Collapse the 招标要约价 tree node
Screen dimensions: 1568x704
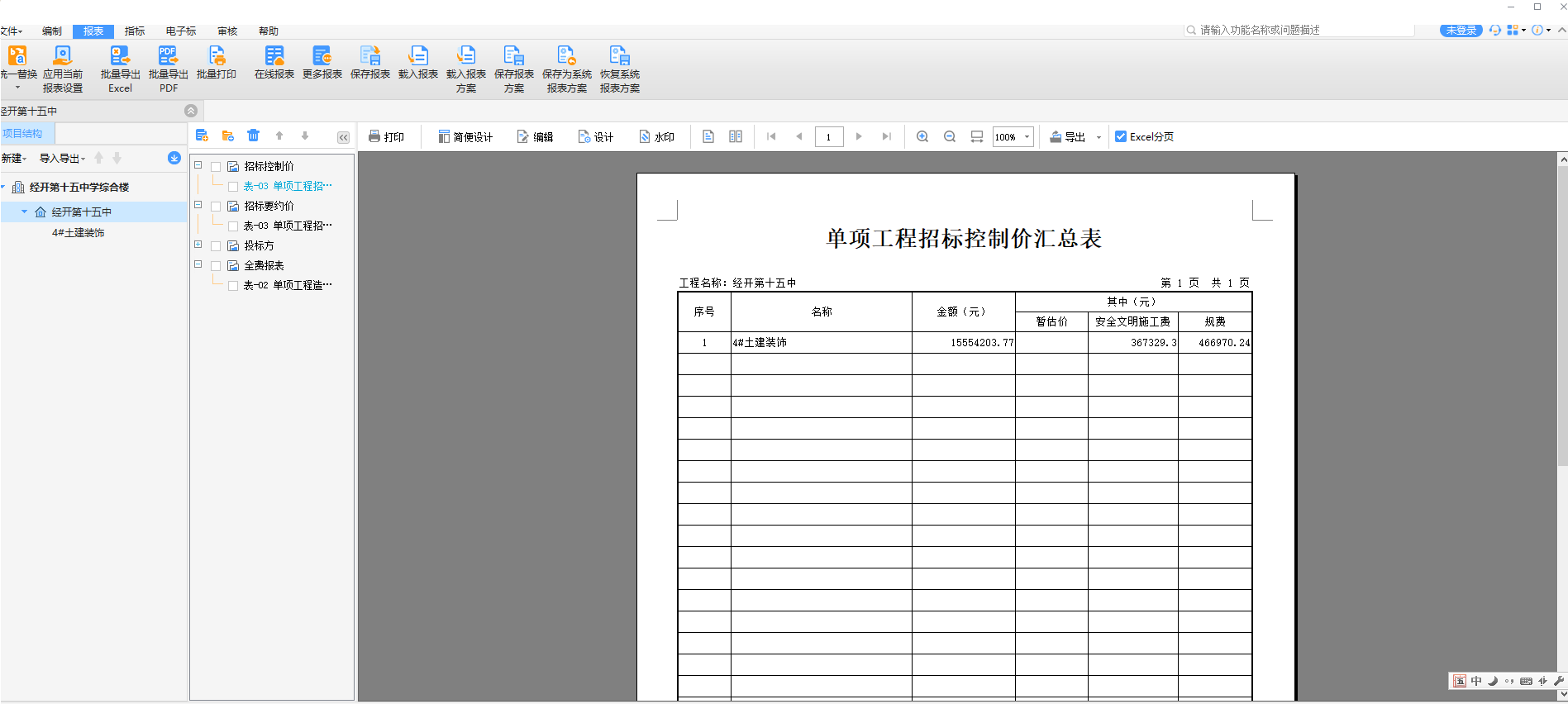[198, 205]
